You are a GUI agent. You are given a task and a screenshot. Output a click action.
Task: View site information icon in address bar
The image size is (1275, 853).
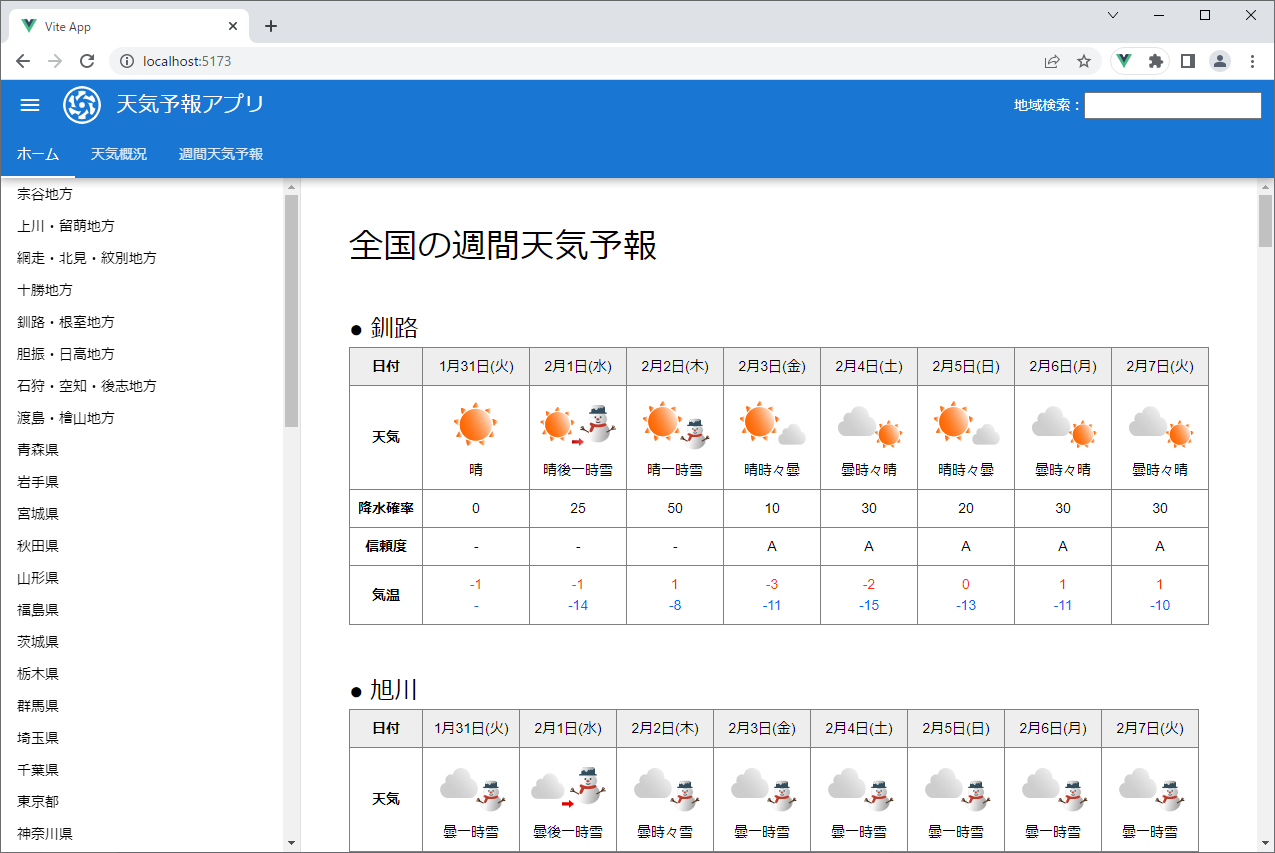(x=127, y=61)
